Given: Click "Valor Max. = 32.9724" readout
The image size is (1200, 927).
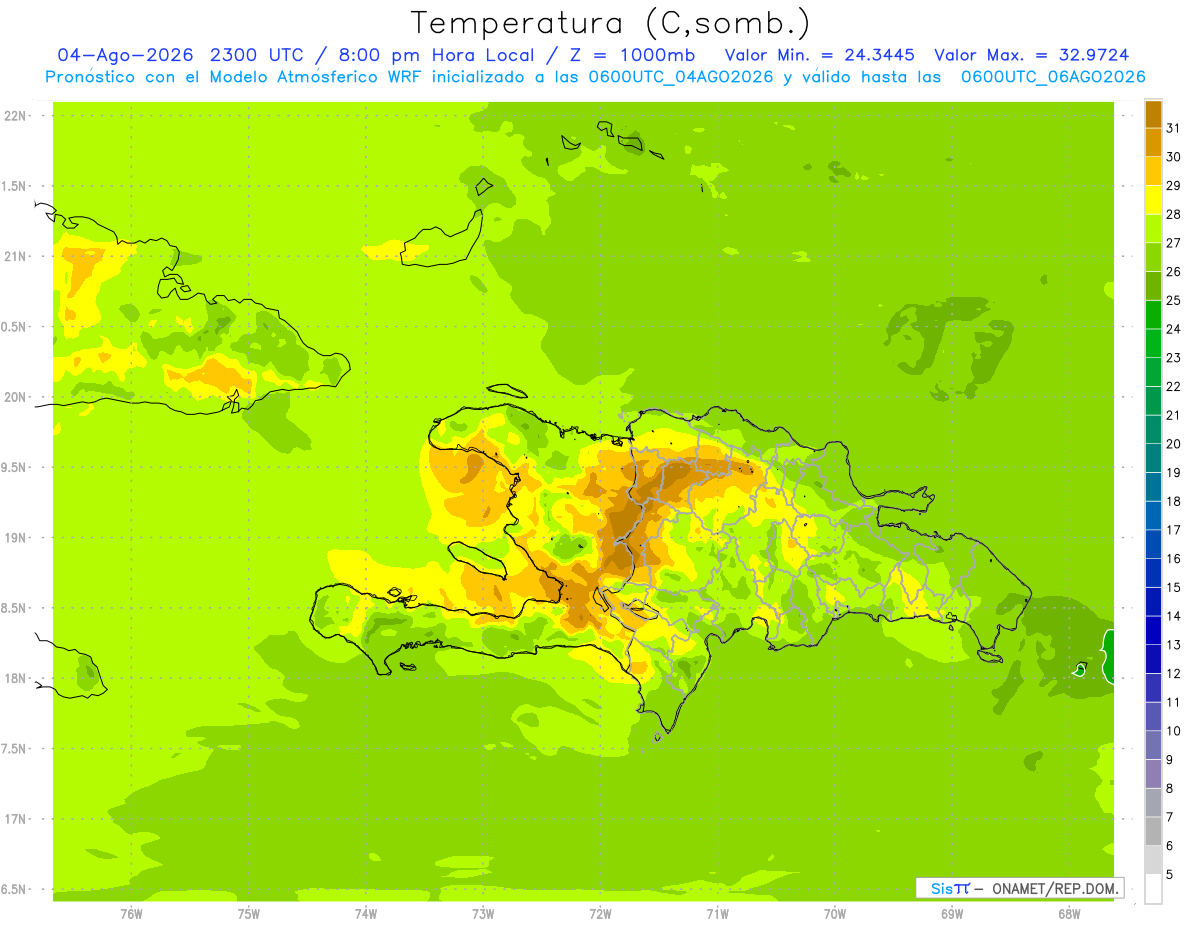Looking at the screenshot, I should tap(1031, 55).
